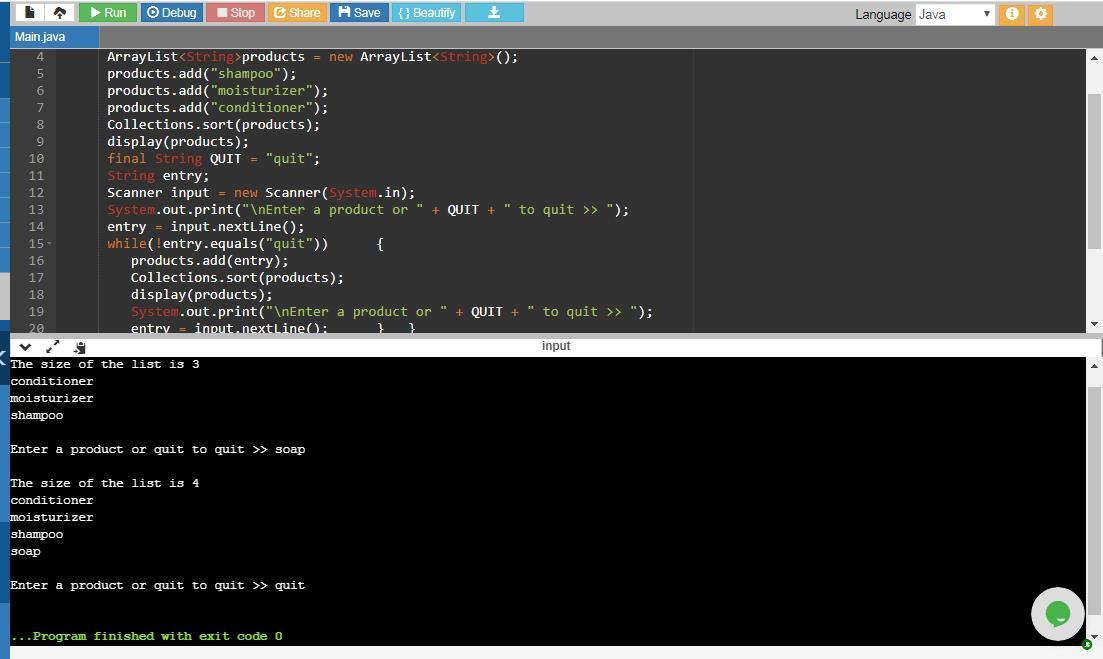Click 'products.add(entry);' on line 16
The width and height of the screenshot is (1103, 659).
210,261
